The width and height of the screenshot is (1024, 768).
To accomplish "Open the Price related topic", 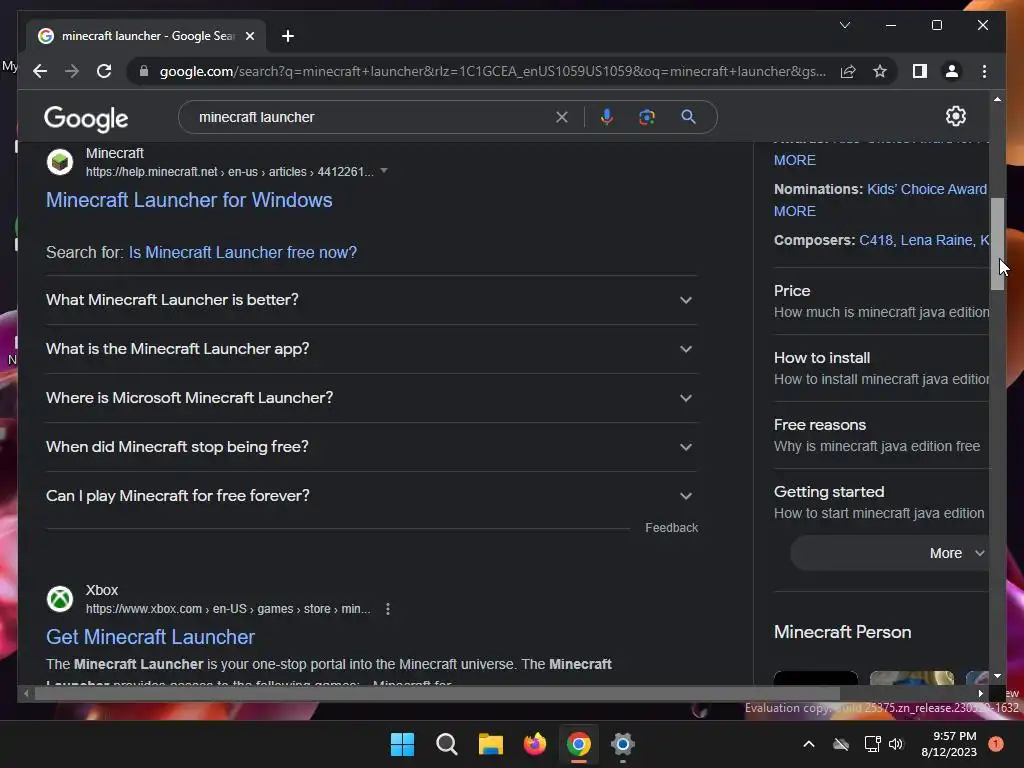I will point(881,301).
